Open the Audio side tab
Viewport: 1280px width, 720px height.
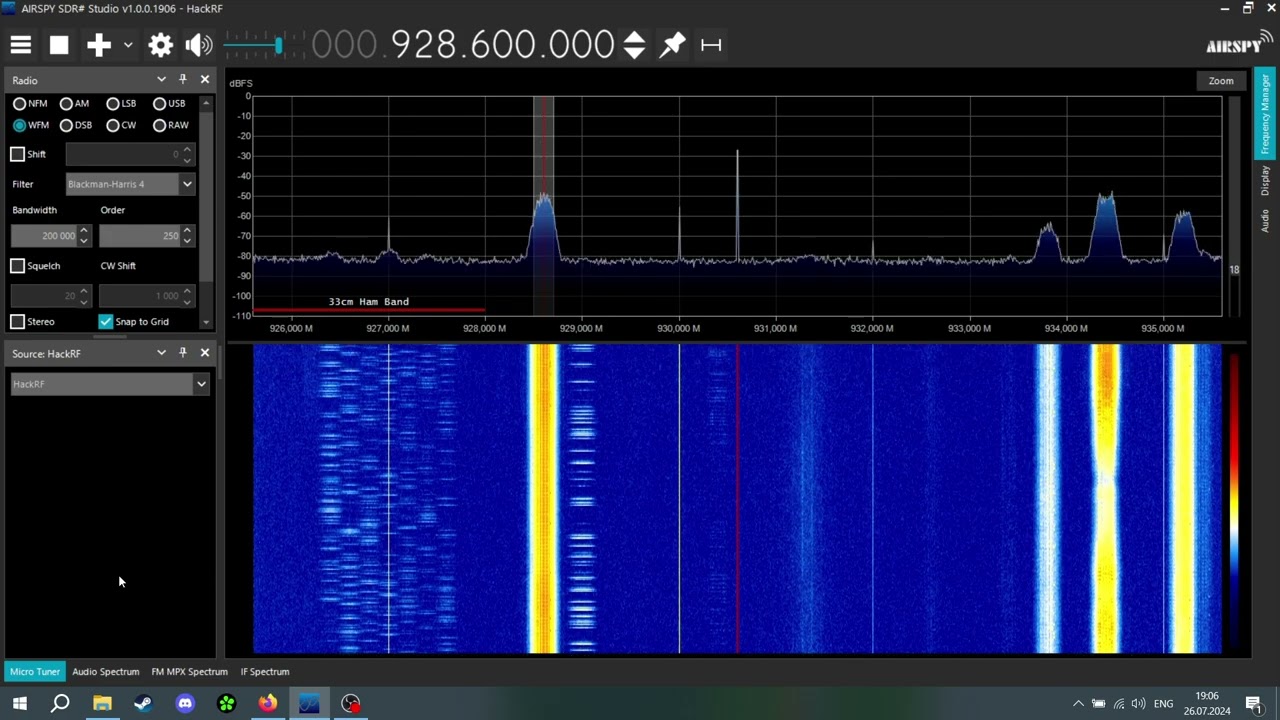pos(1265,221)
